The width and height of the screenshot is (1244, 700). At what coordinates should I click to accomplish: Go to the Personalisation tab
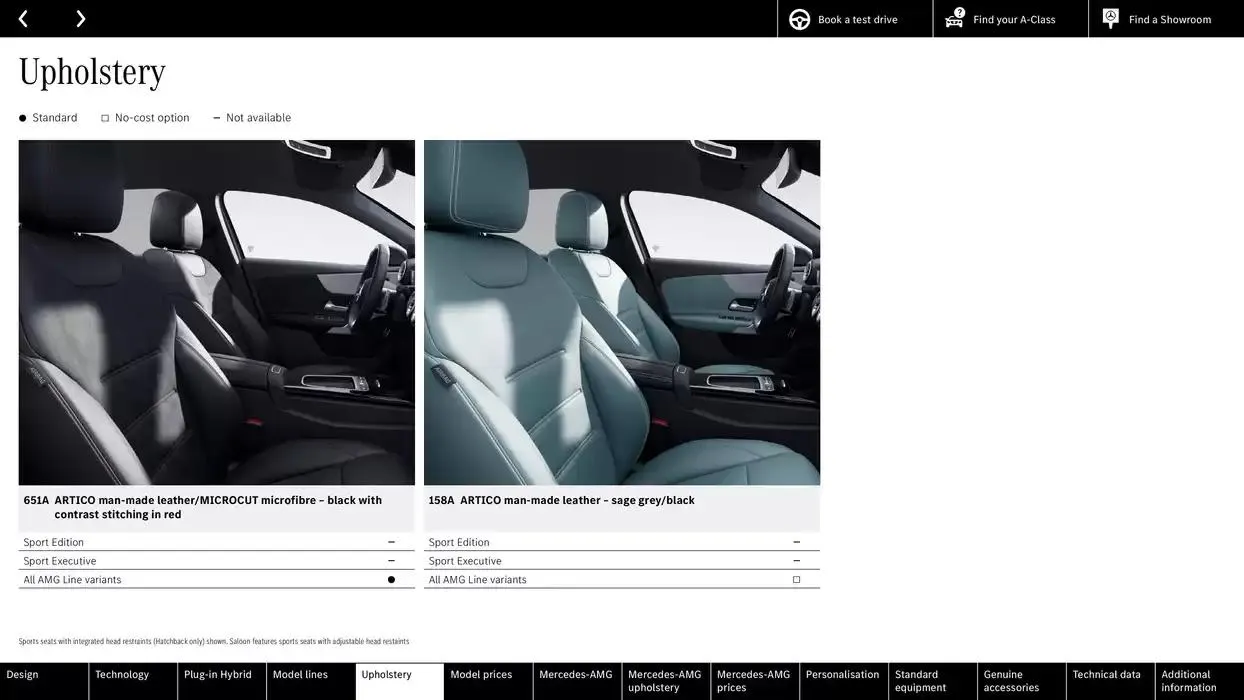(x=845, y=681)
